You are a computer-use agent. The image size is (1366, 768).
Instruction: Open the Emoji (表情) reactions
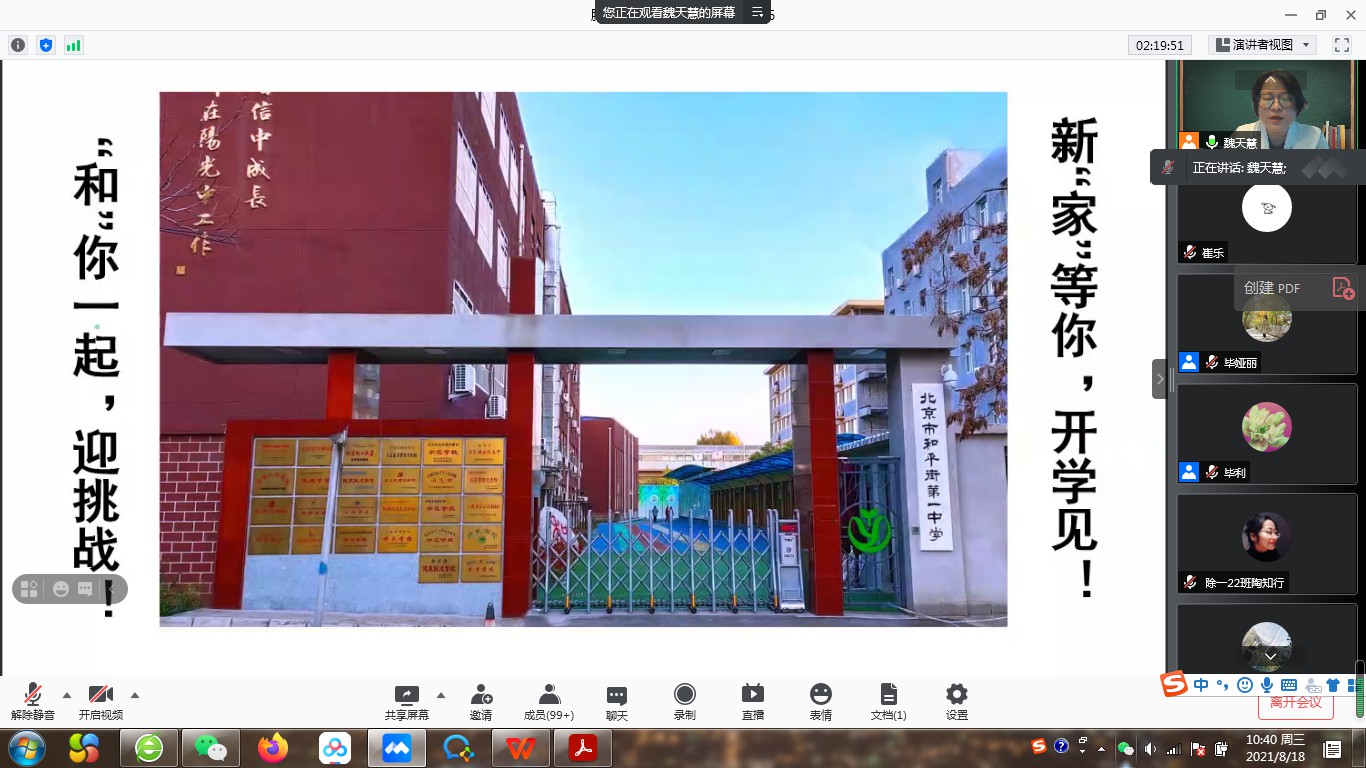[821, 702]
